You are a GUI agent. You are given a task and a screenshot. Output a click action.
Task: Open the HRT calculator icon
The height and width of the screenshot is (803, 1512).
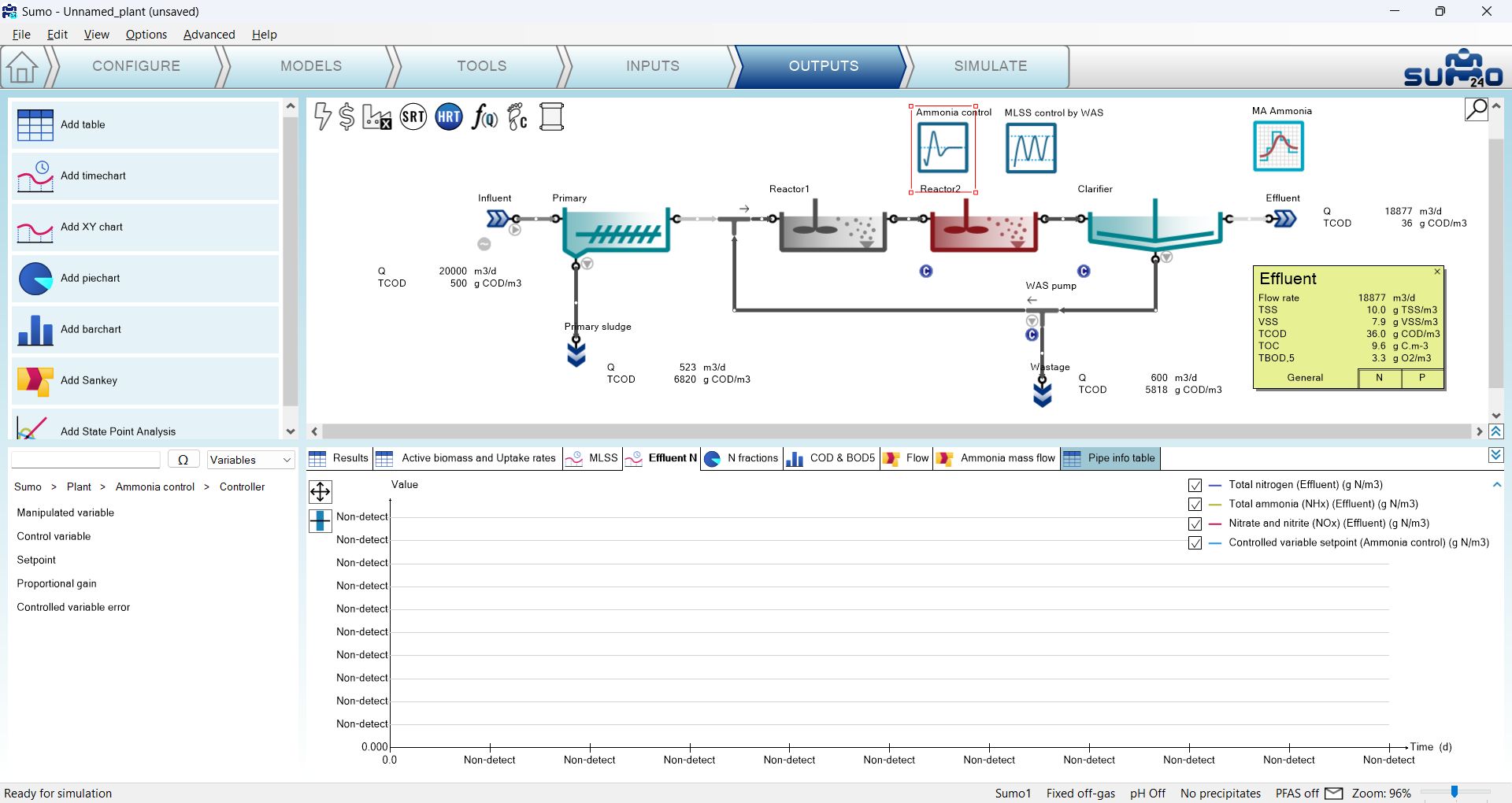click(x=449, y=117)
